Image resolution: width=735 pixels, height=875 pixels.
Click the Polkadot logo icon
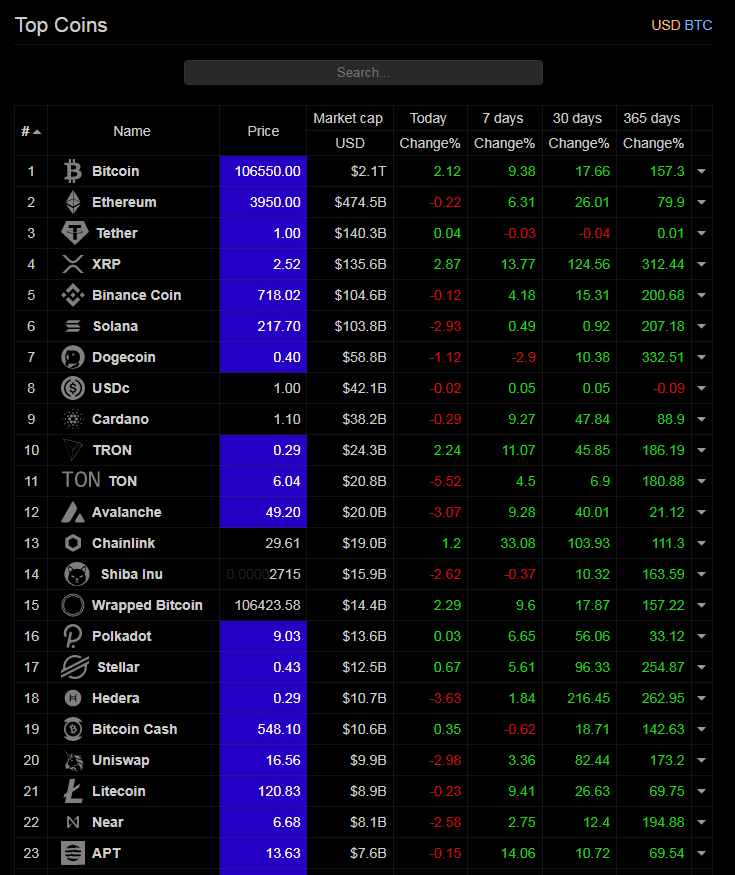pyautogui.click(x=73, y=636)
